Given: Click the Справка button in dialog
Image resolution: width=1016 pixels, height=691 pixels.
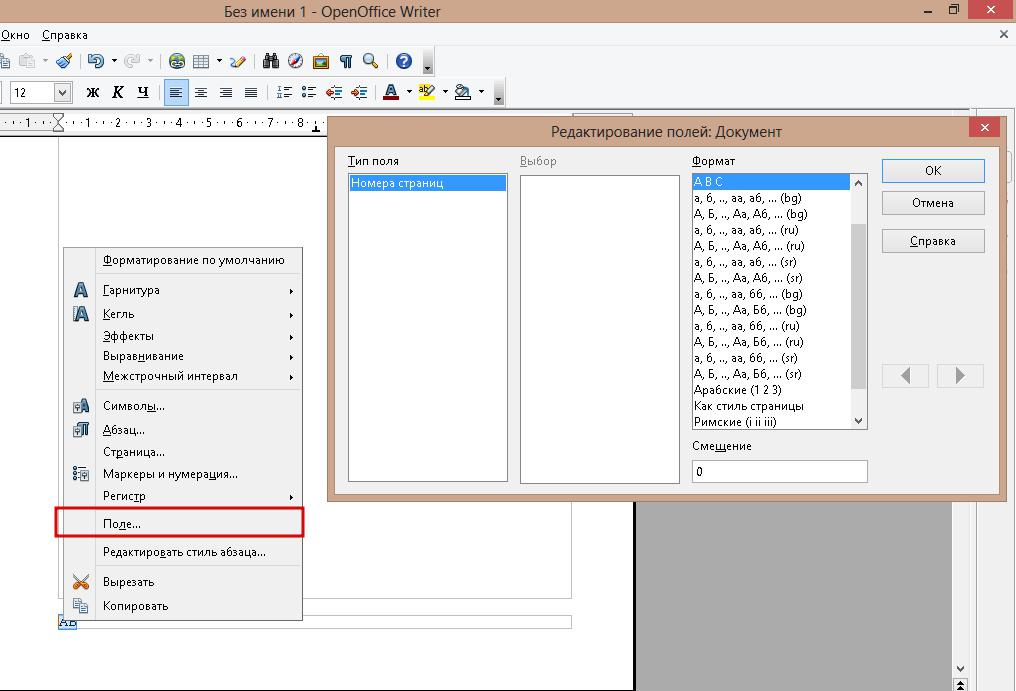Looking at the screenshot, I should coord(933,241).
